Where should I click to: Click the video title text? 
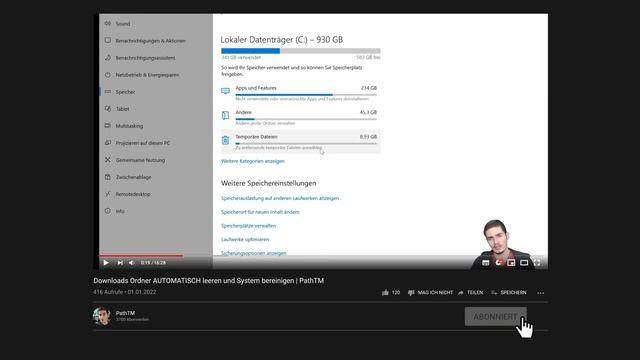pyautogui.click(x=209, y=281)
